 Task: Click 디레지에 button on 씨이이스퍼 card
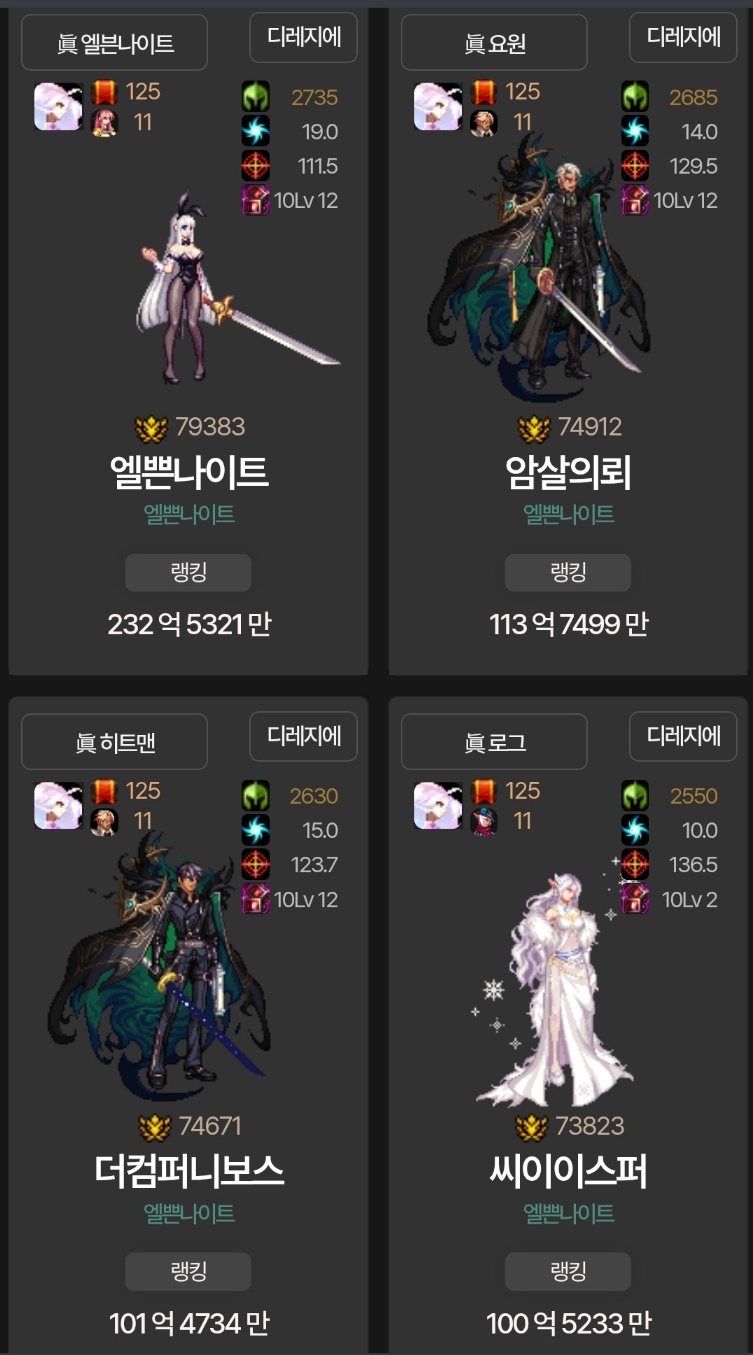tap(684, 736)
